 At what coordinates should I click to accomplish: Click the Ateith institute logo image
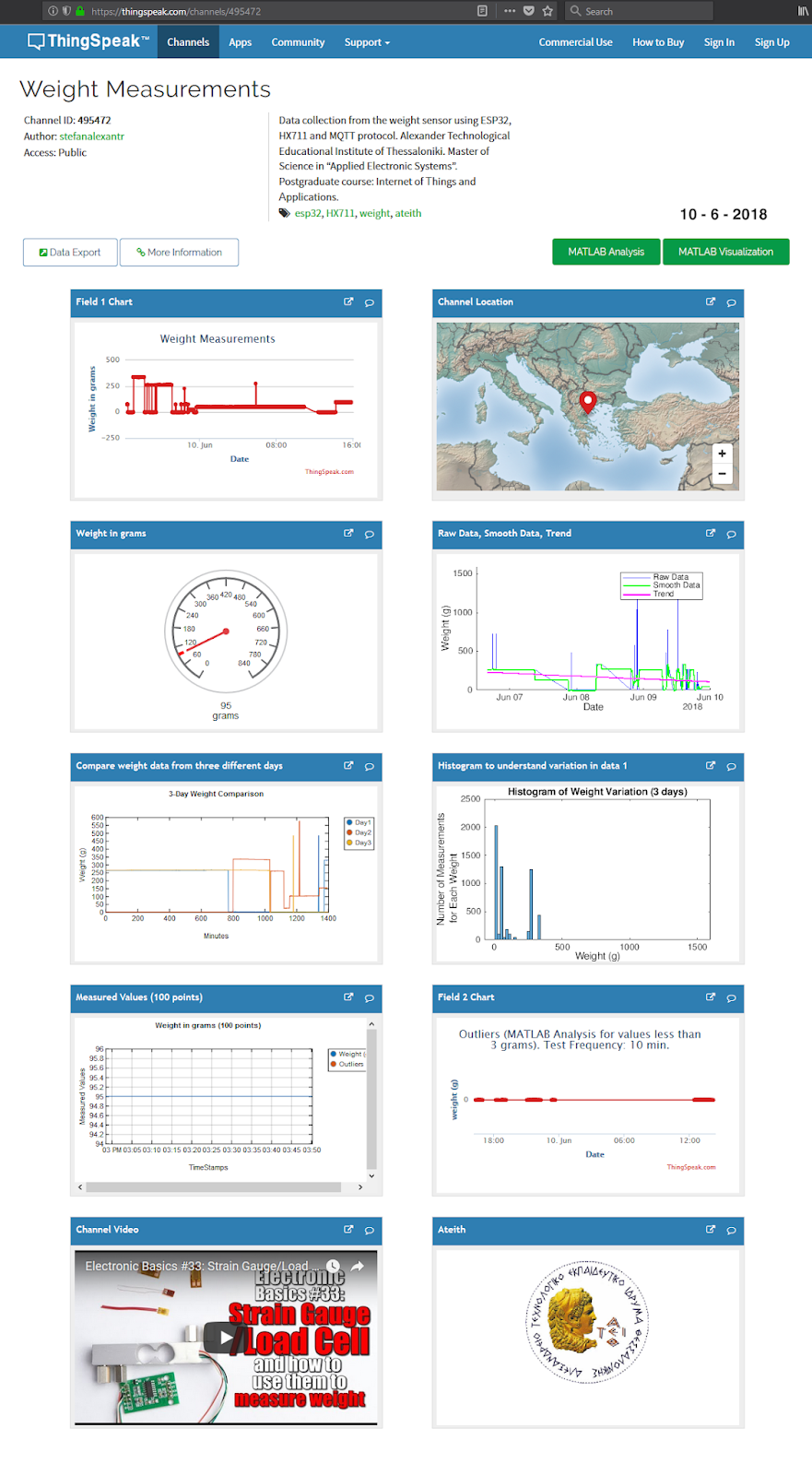pyautogui.click(x=587, y=1321)
